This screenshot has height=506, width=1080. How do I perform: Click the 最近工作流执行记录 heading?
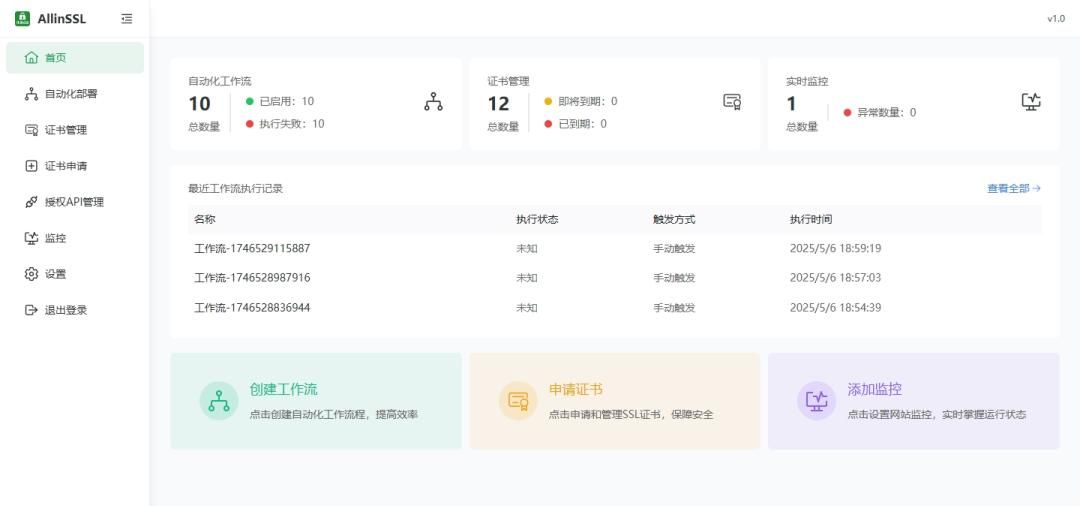(x=236, y=189)
